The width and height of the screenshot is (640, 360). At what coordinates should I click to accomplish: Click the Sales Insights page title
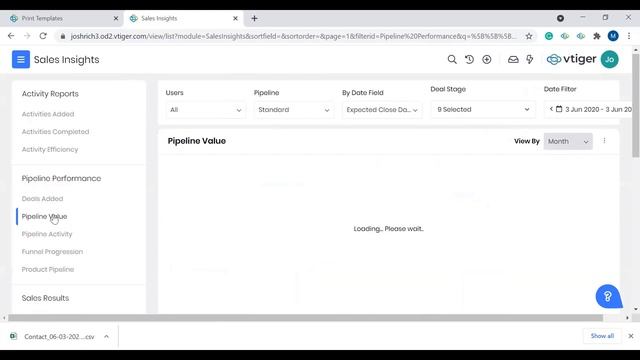[67, 60]
